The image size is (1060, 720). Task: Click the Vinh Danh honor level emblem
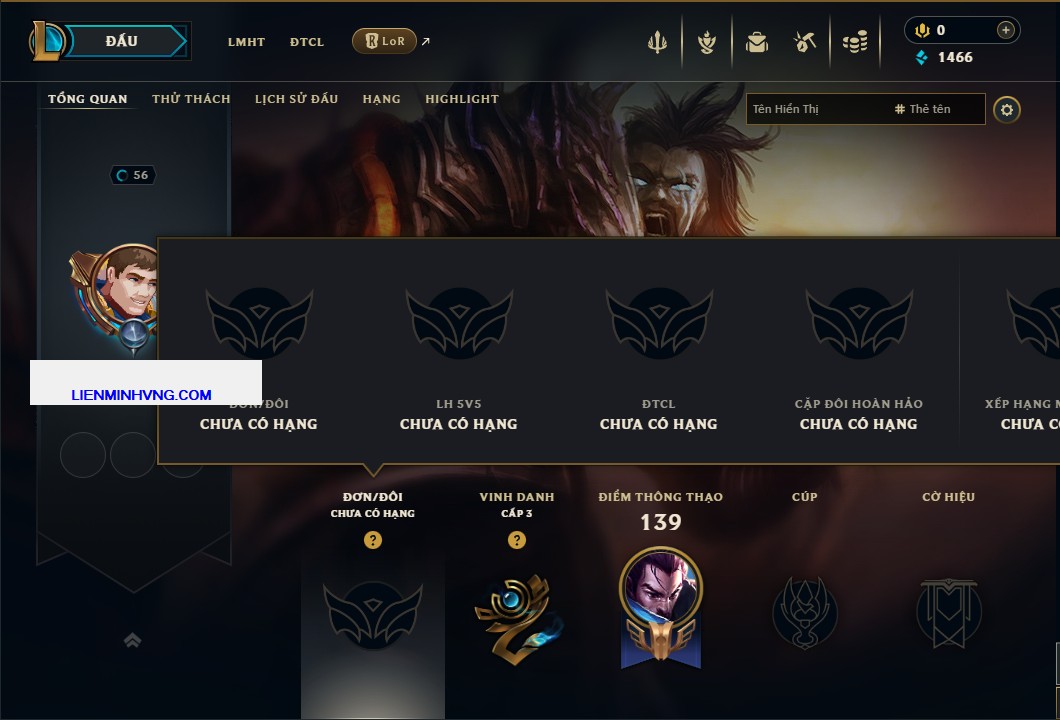pyautogui.click(x=518, y=618)
